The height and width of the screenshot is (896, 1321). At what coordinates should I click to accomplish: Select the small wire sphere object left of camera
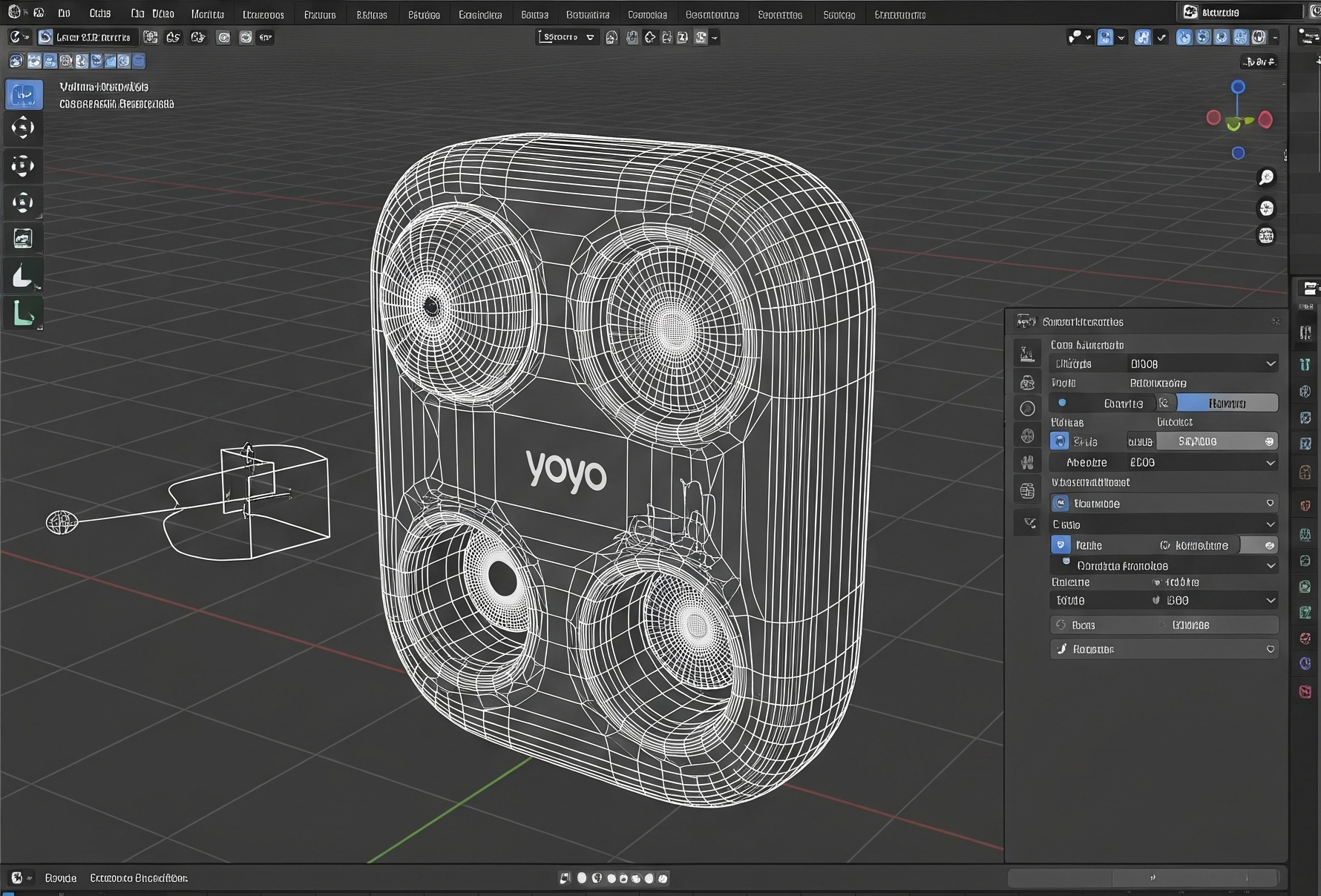62,522
